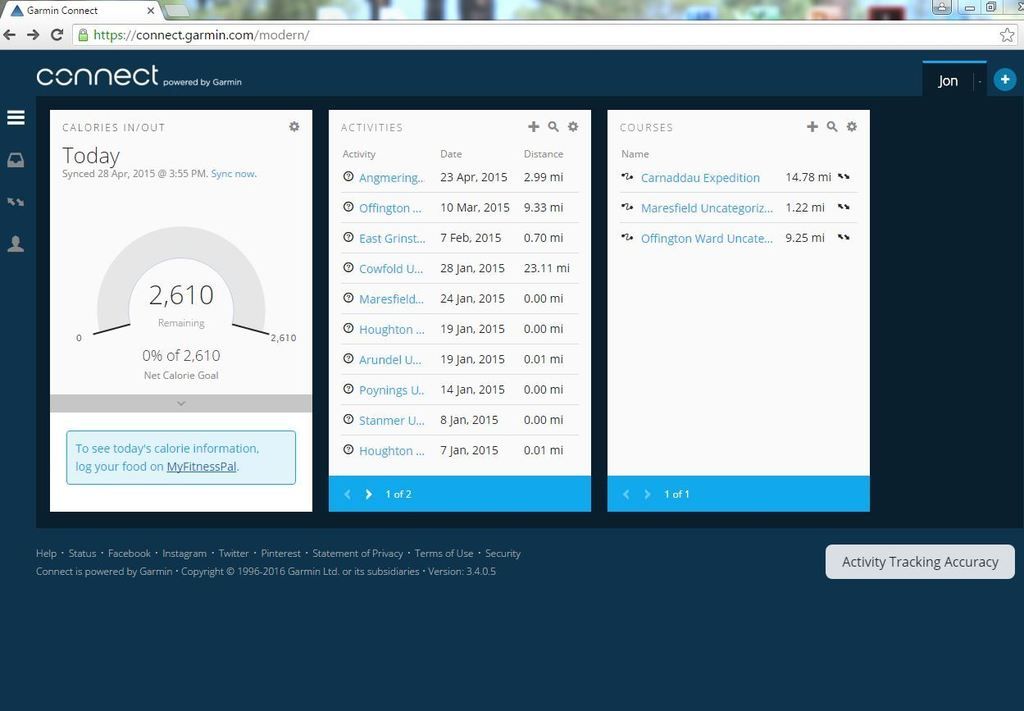Image resolution: width=1024 pixels, height=711 pixels.
Task: Click the calorie gauge showing 2,610
Action: [x=181, y=281]
